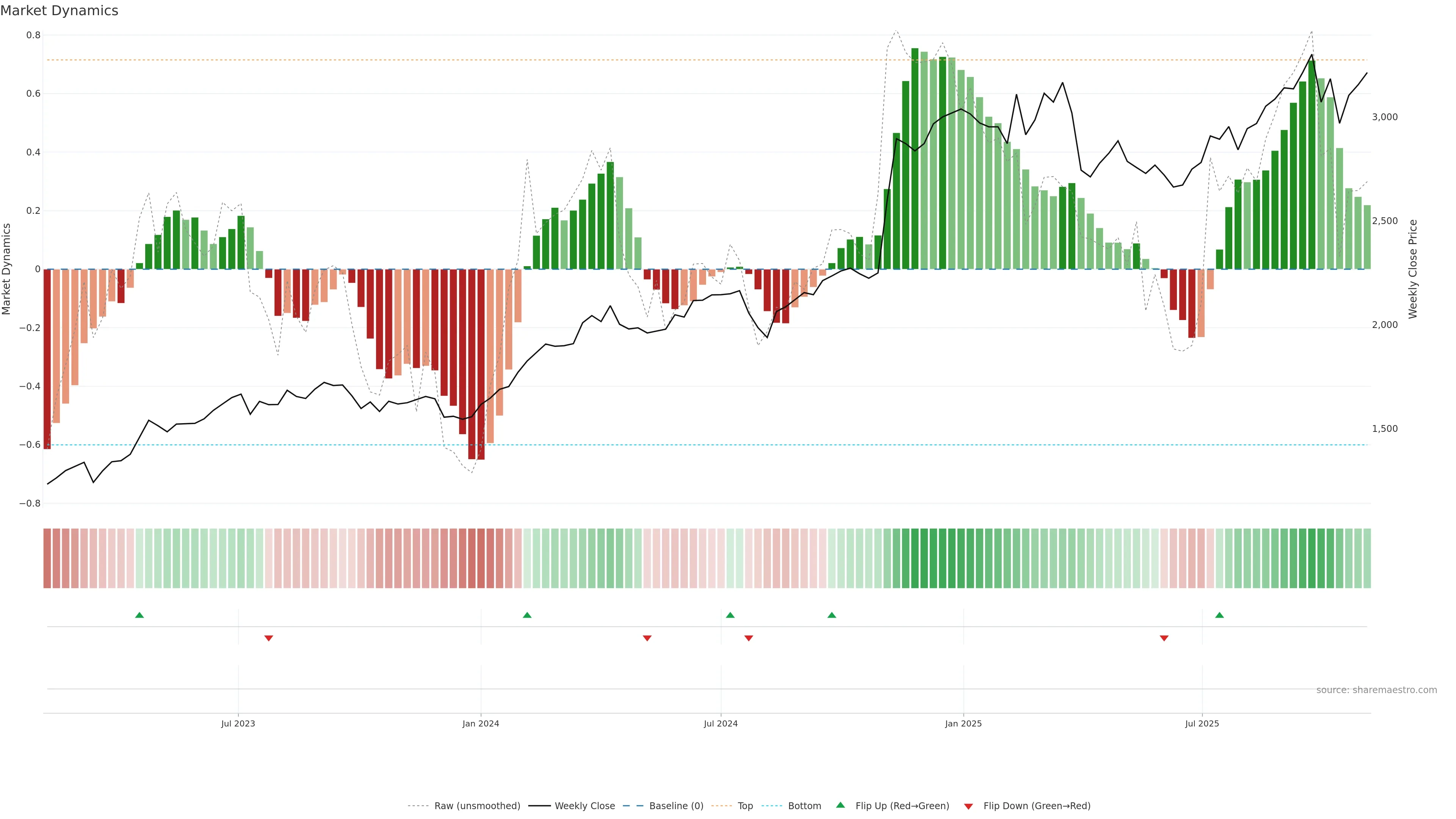1456x819 pixels.
Task: Click the leftmost dark red heatmap strip cell
Action: (47, 558)
